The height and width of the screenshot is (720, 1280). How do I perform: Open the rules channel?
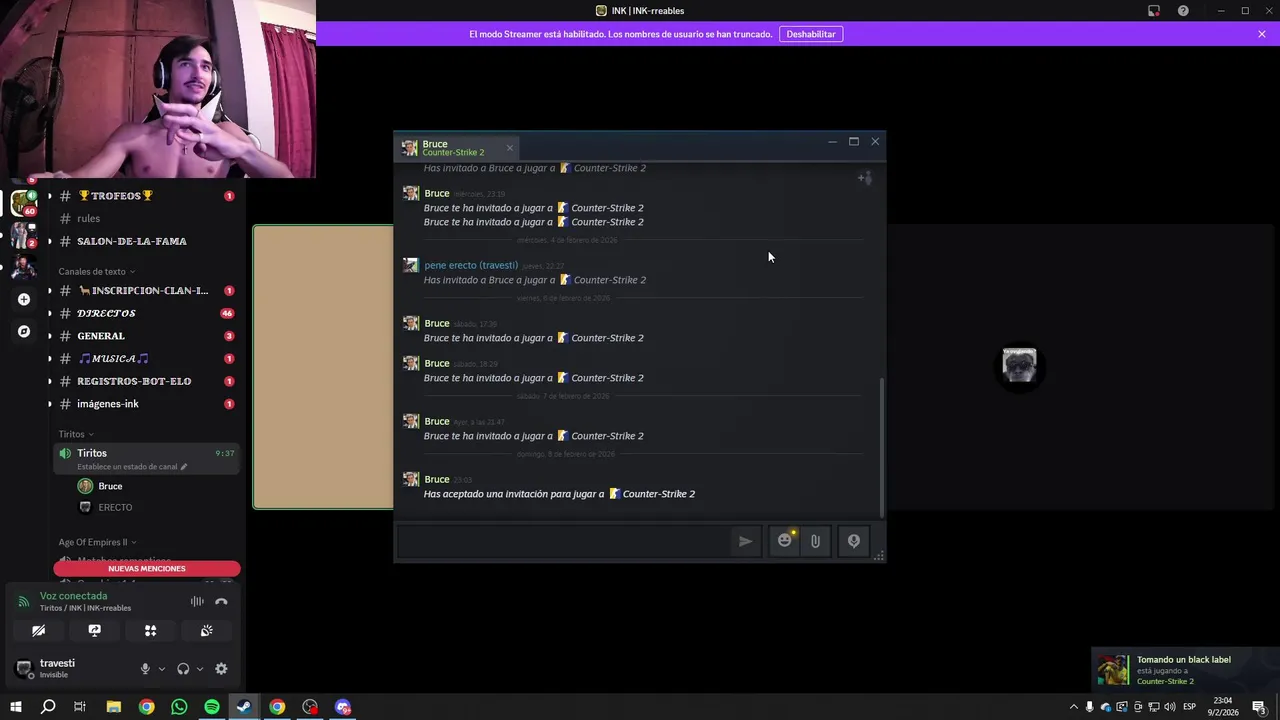point(146,218)
